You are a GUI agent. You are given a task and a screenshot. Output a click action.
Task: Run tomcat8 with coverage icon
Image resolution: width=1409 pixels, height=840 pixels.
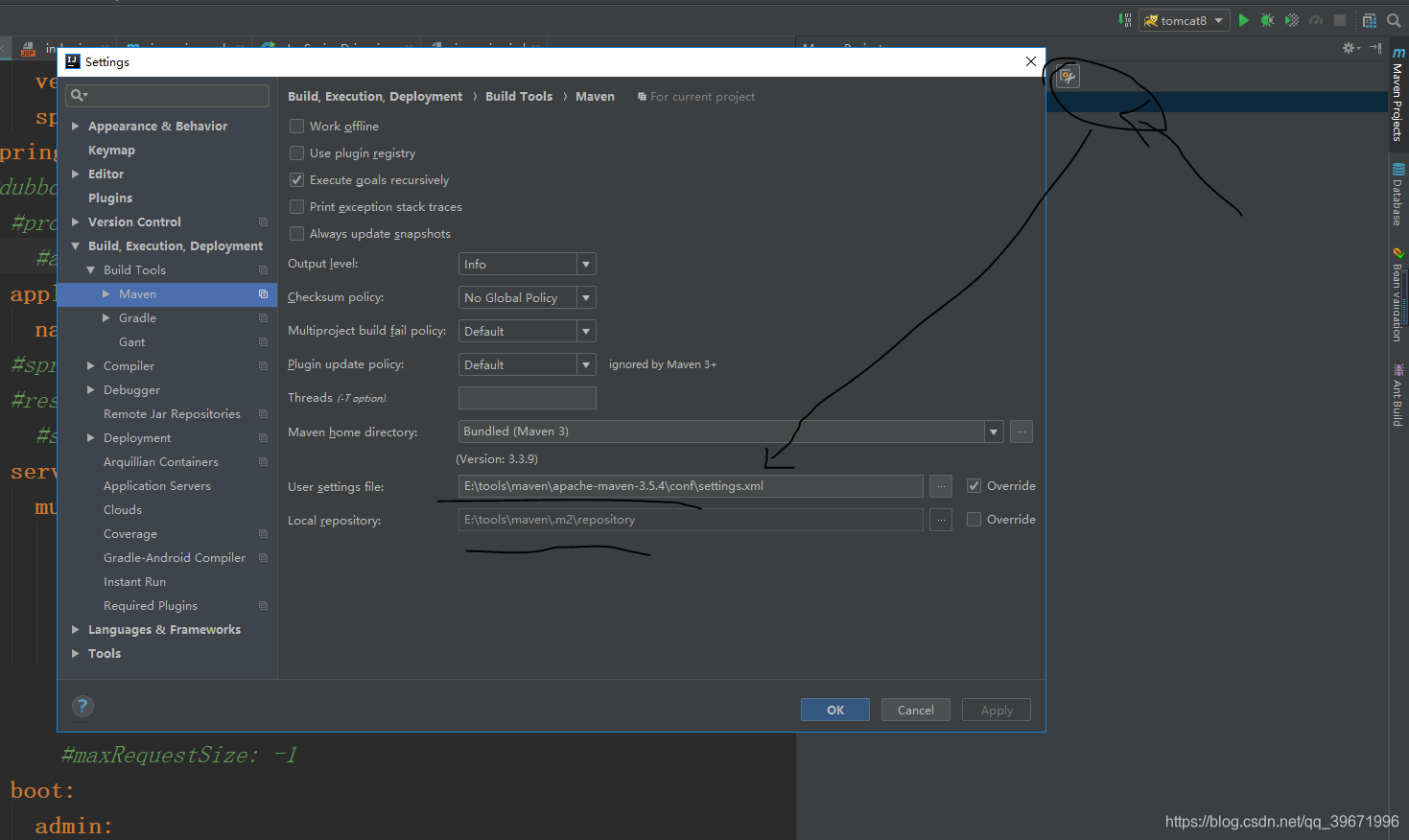pos(1292,20)
